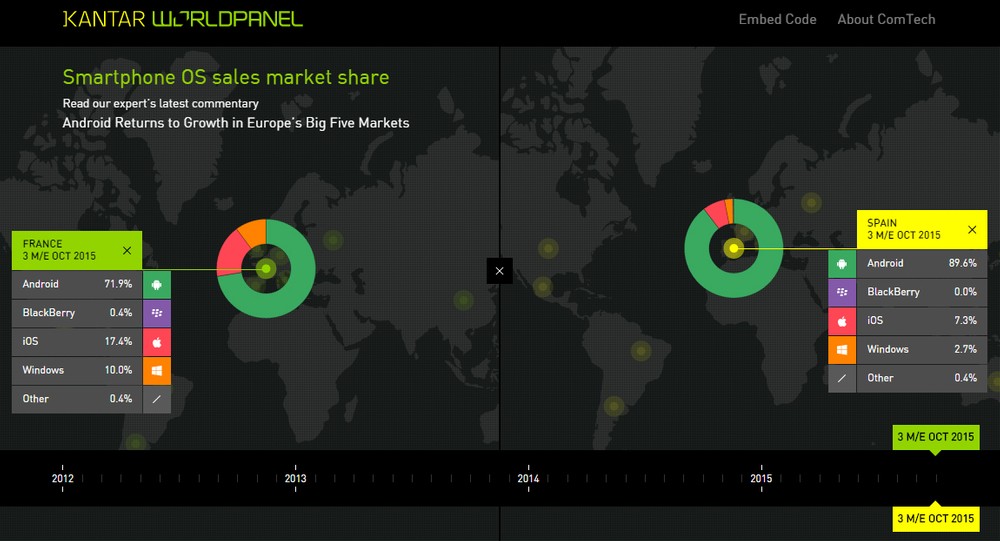Click France donut chart orange Windows segment
This screenshot has height=541, width=1000.
tap(254, 232)
